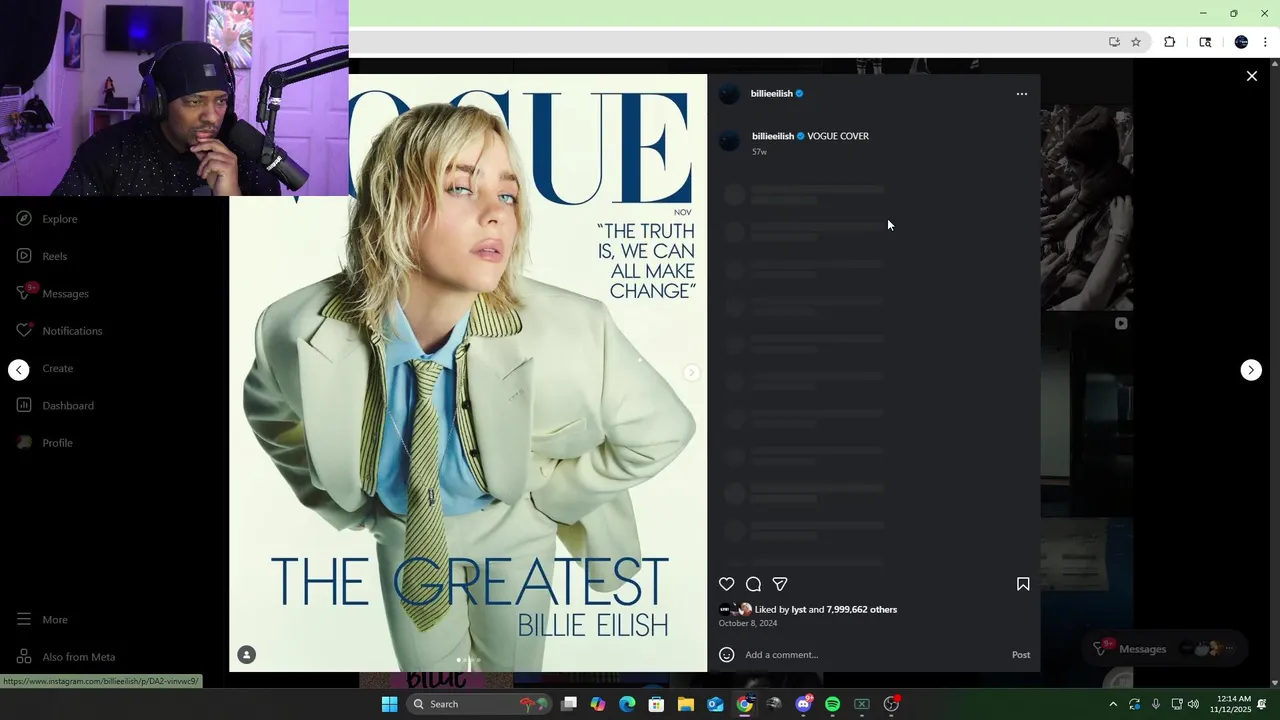Open the floating Messages pill at bottom right

tap(1165, 649)
